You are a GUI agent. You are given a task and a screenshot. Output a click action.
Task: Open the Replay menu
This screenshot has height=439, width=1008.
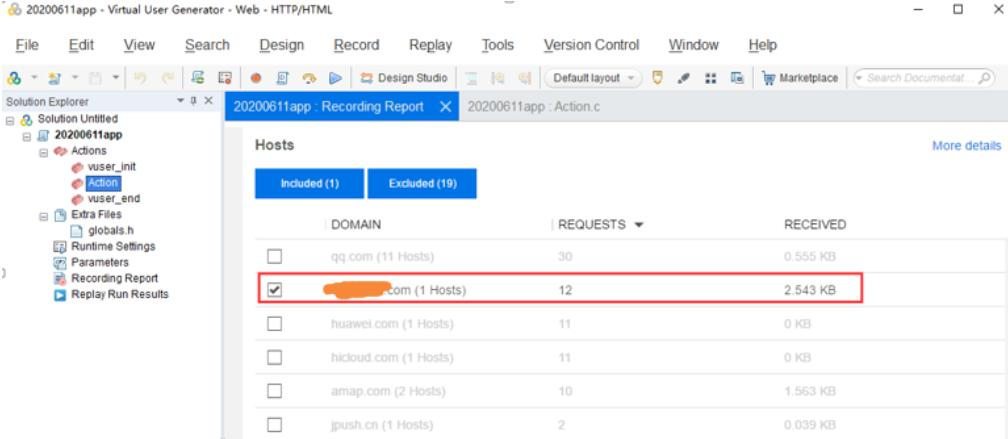pyautogui.click(x=430, y=45)
